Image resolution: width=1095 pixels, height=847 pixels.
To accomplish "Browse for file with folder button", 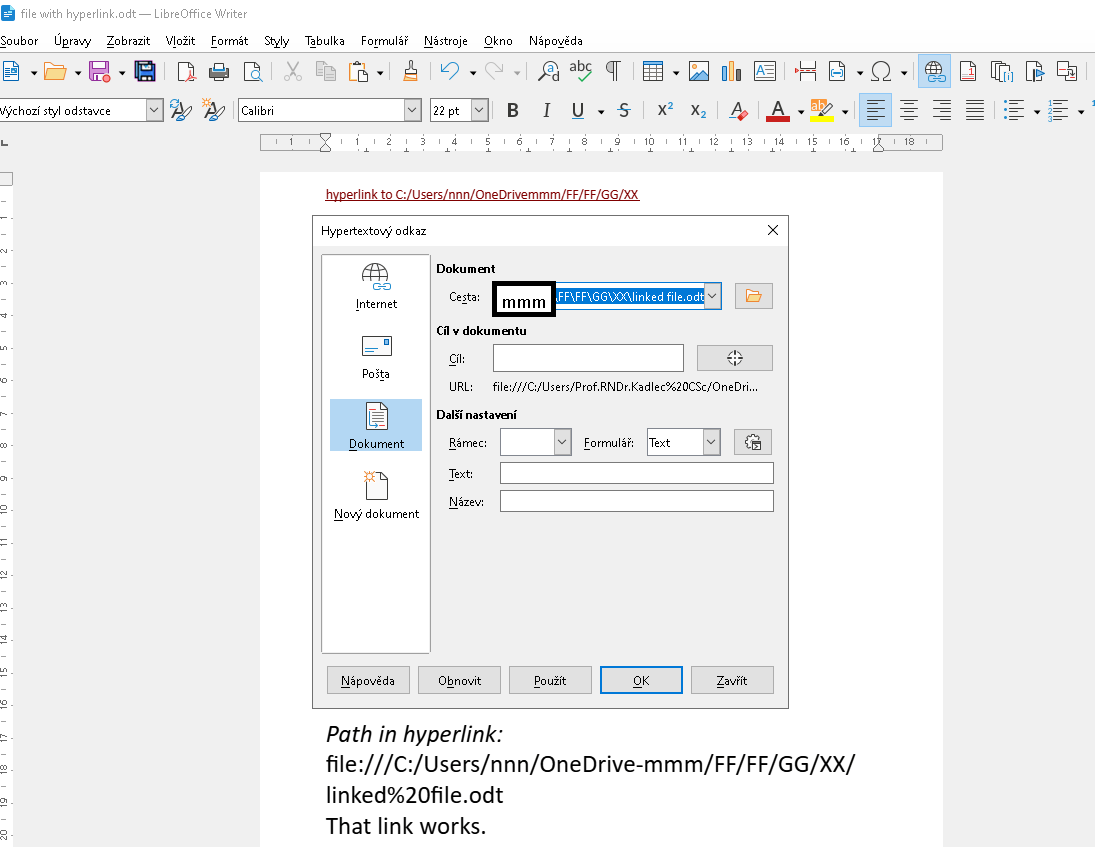I will tap(754, 296).
